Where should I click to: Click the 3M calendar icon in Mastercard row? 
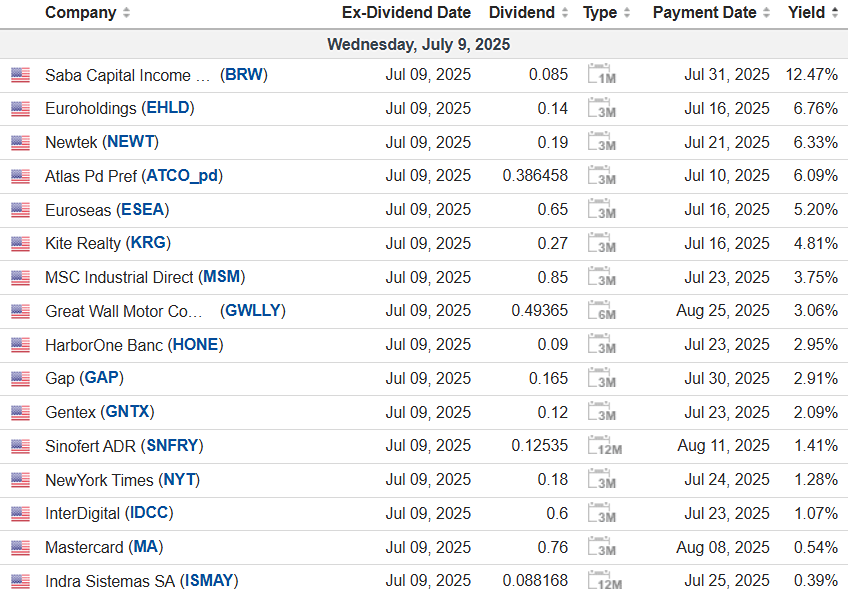tap(601, 547)
